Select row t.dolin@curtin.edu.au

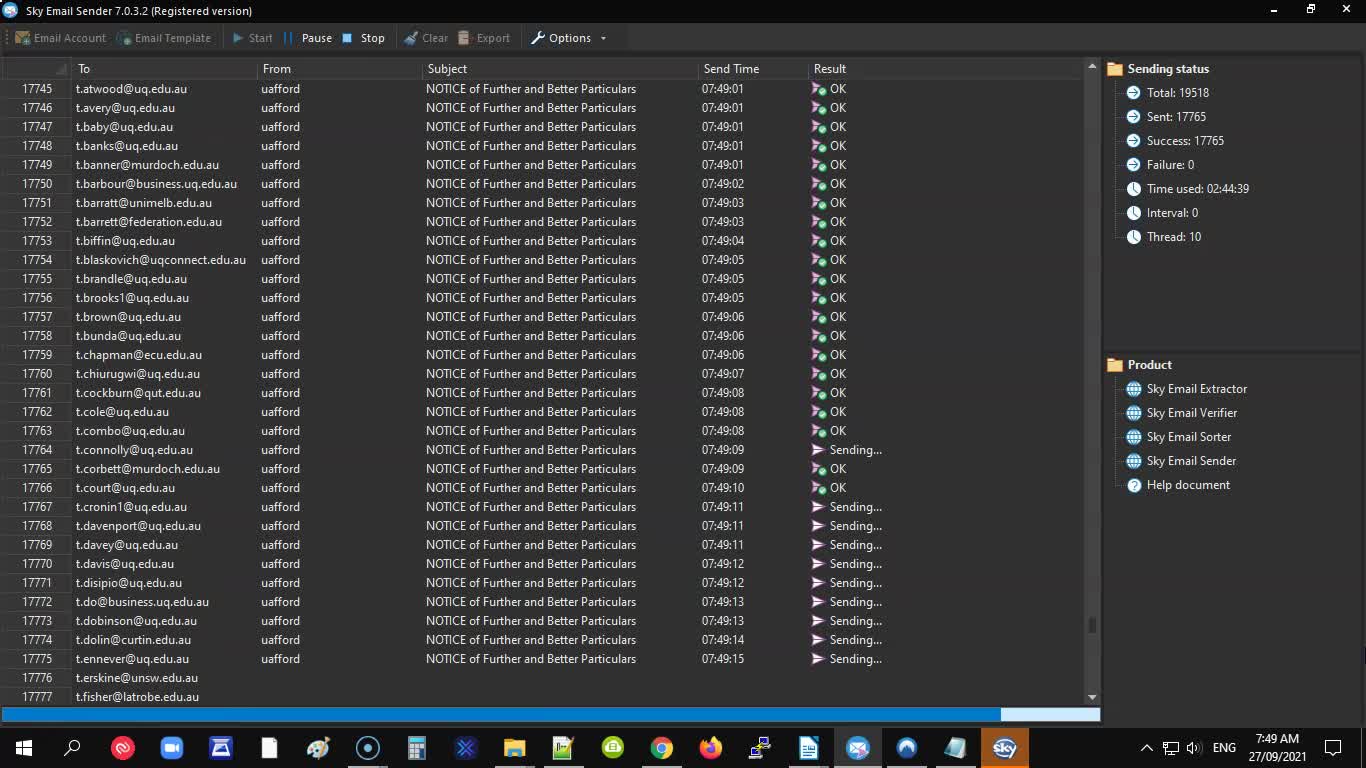click(542, 640)
